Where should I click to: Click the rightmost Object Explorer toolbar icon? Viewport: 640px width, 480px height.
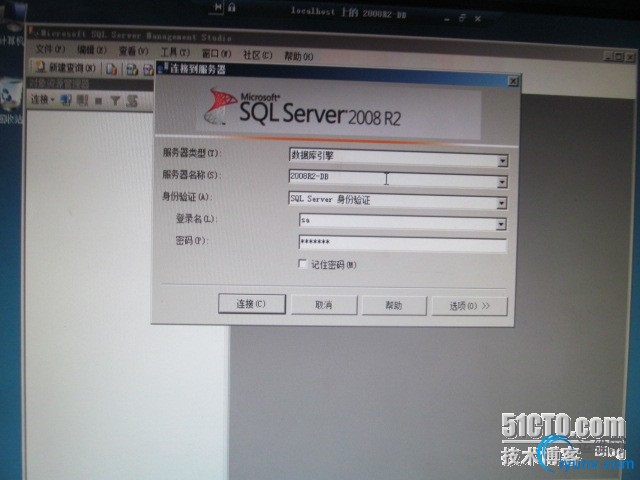click(131, 101)
